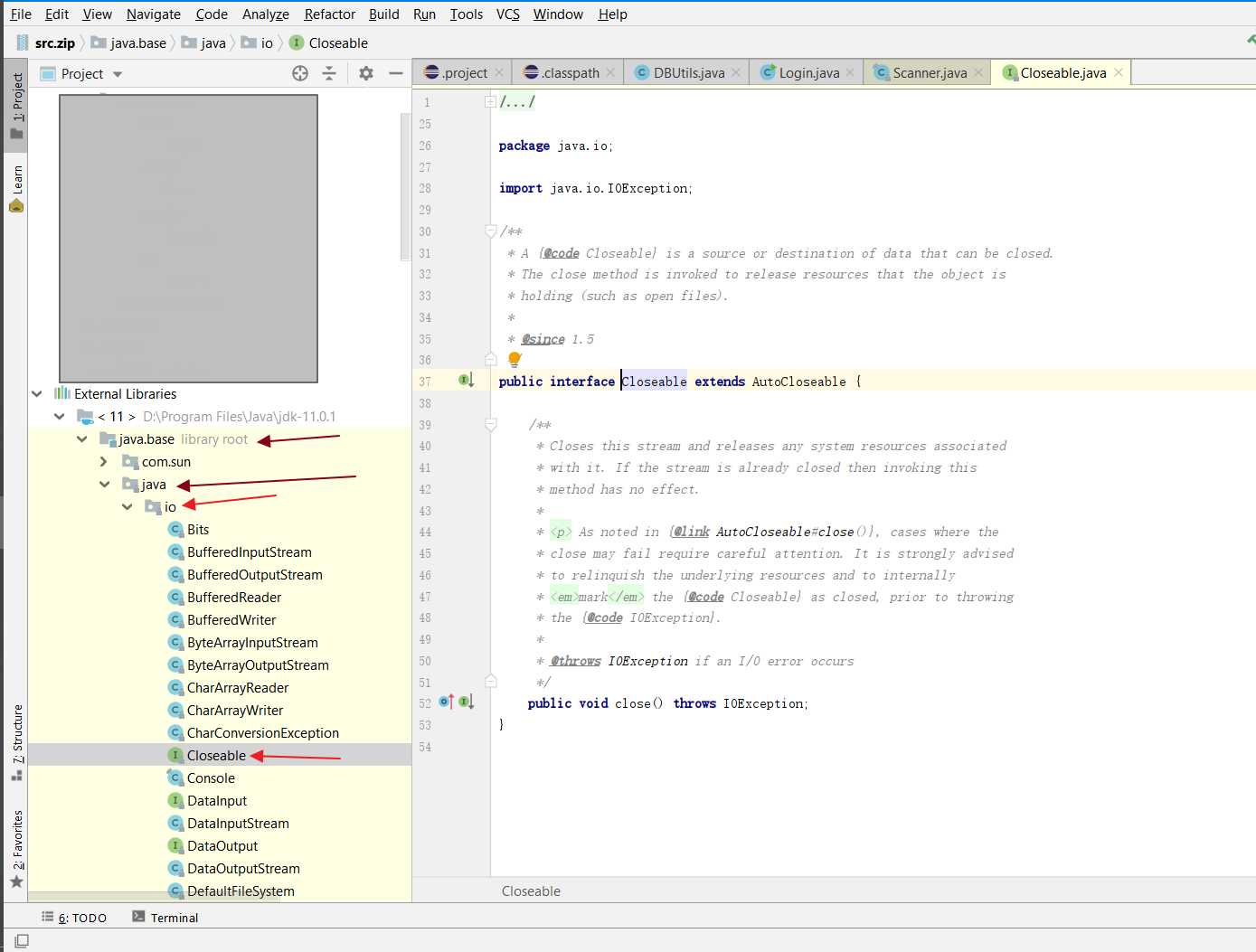Image resolution: width=1256 pixels, height=952 pixels.
Task: Open the Navigate menu
Action: [153, 14]
